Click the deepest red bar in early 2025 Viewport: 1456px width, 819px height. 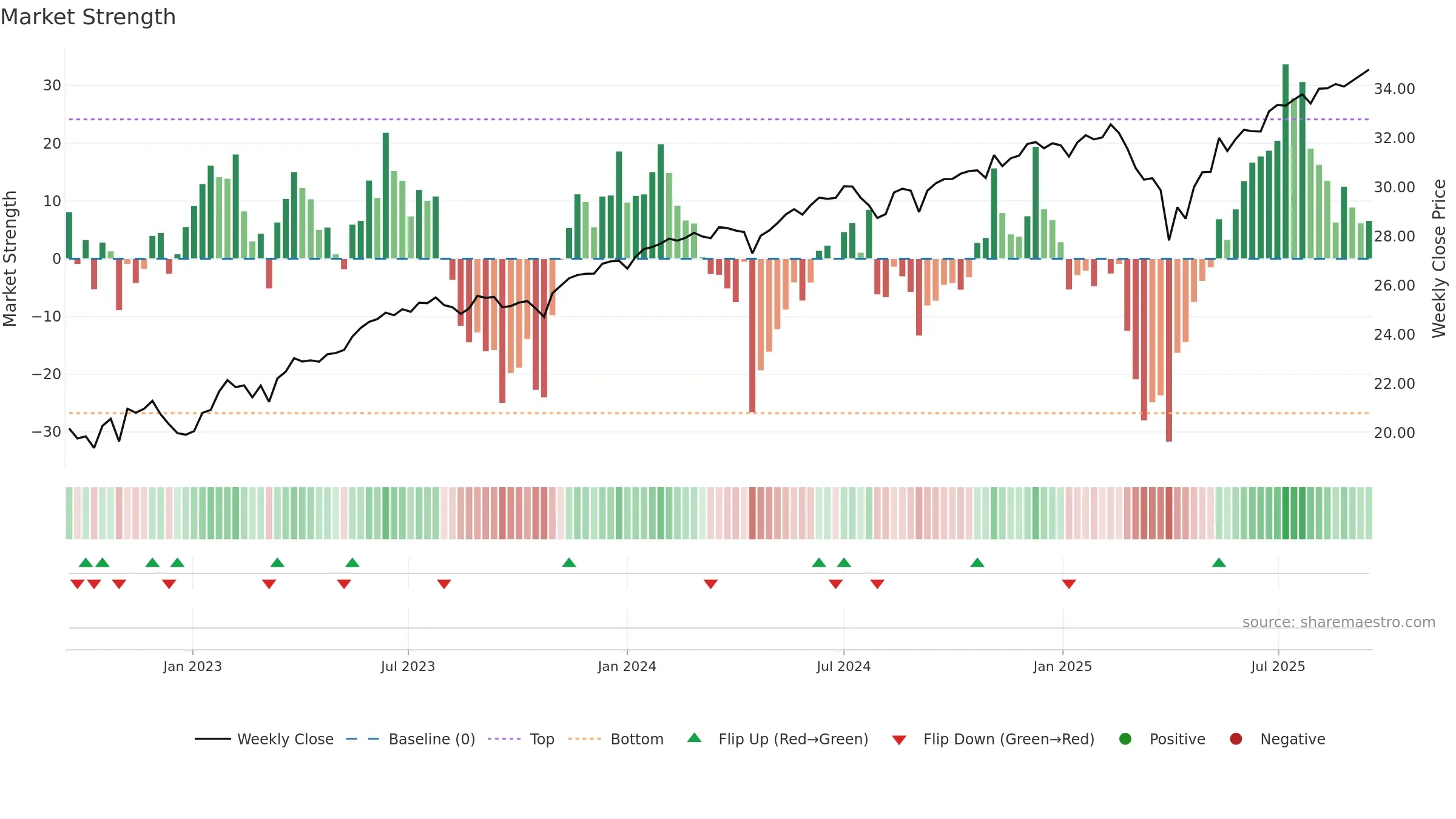(1169, 350)
